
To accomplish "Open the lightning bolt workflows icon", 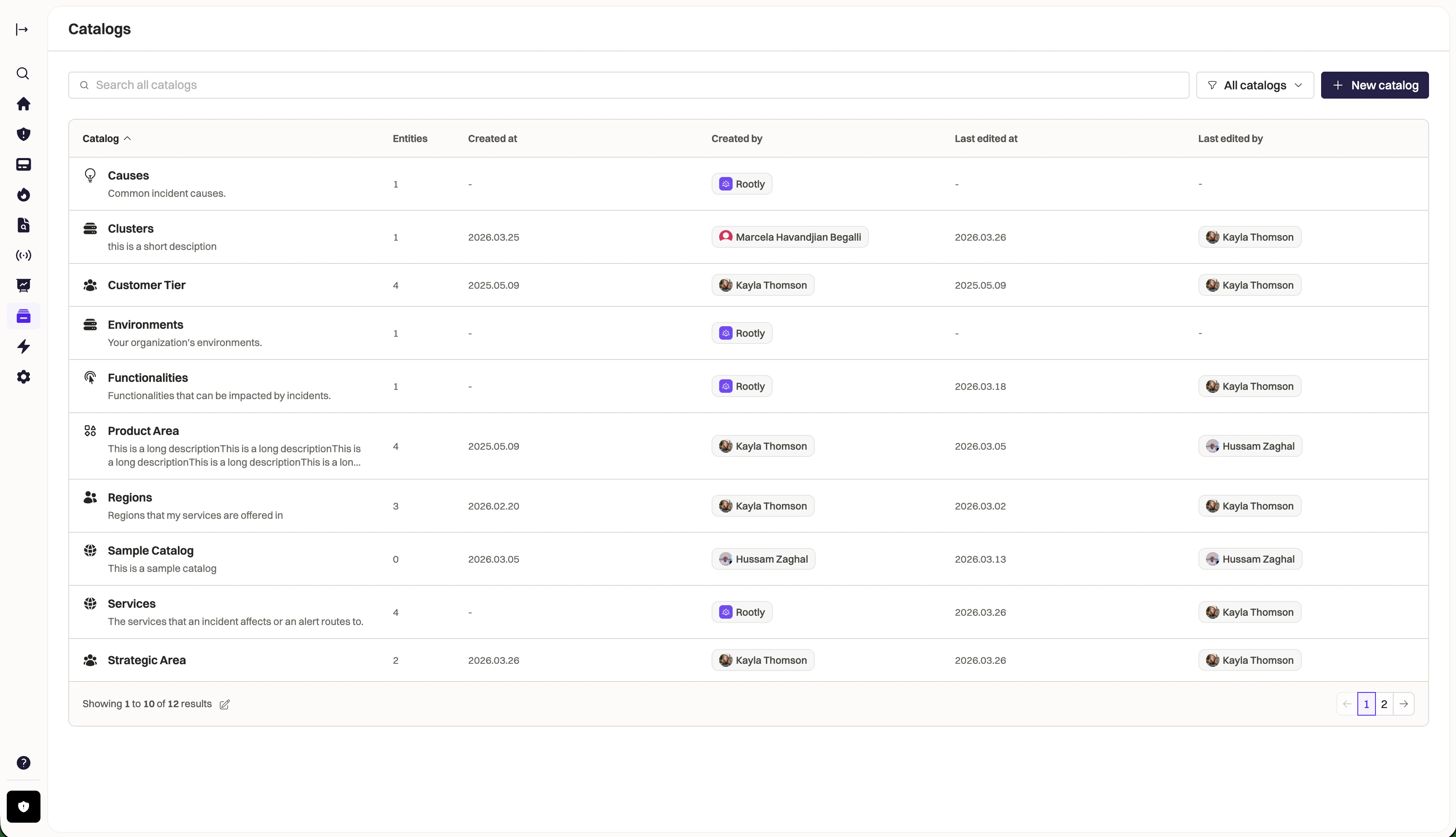I will [x=24, y=346].
